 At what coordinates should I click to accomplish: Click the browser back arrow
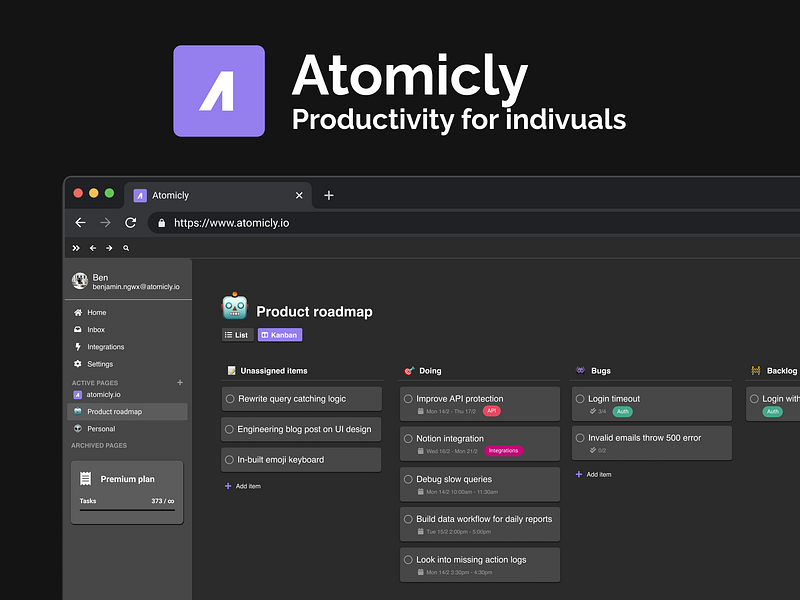[81, 223]
